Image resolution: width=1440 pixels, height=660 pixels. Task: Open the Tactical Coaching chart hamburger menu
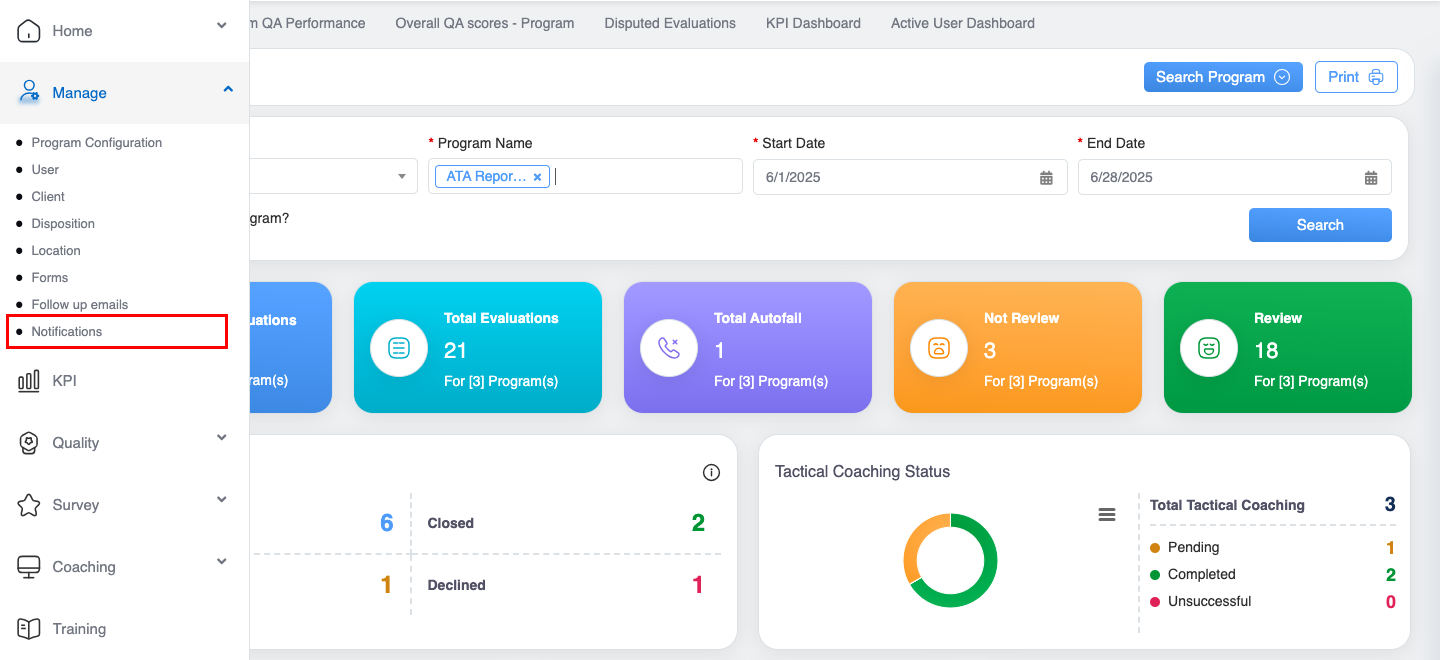coord(1106,514)
